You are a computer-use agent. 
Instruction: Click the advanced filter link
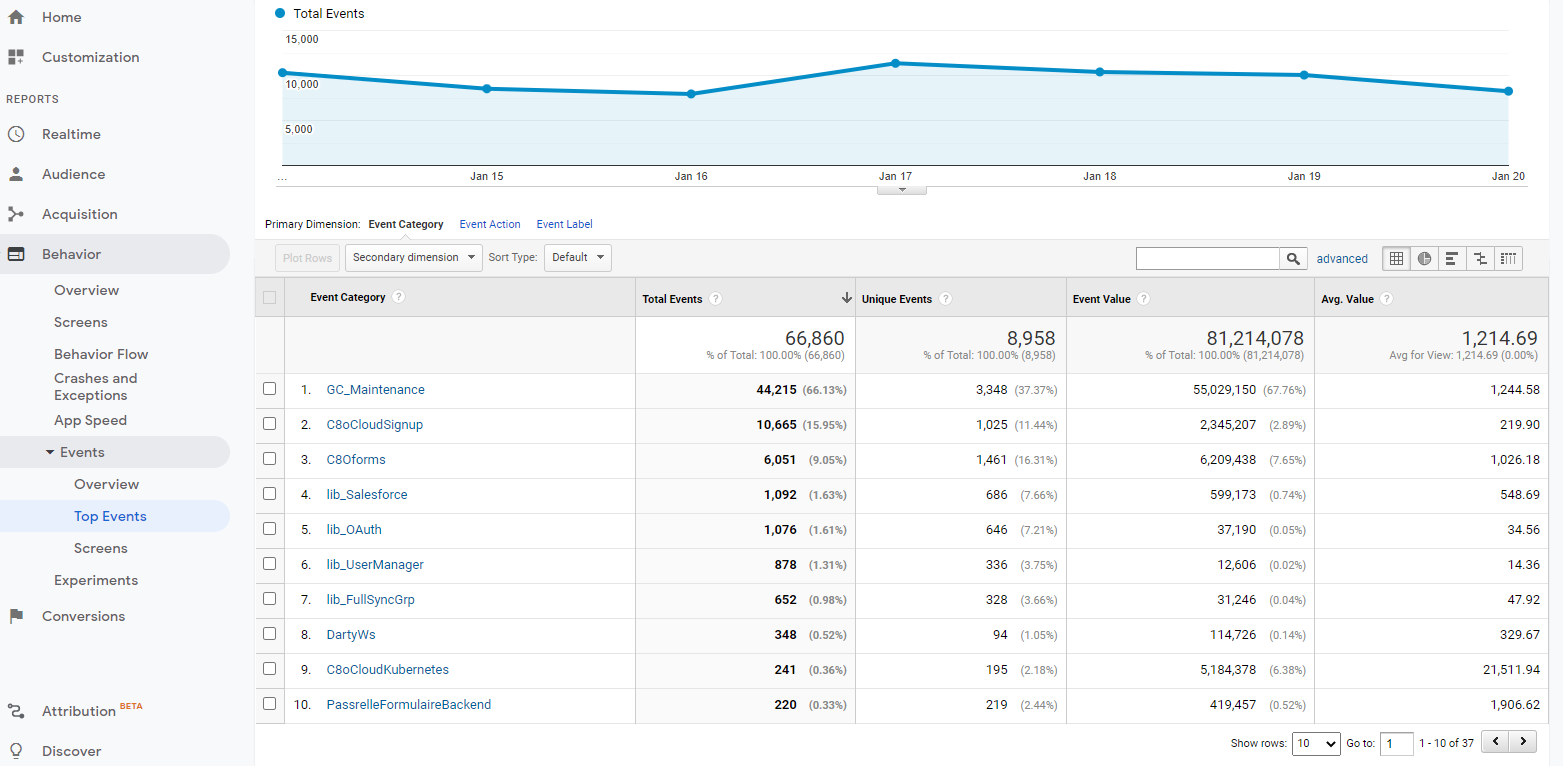(1342, 258)
